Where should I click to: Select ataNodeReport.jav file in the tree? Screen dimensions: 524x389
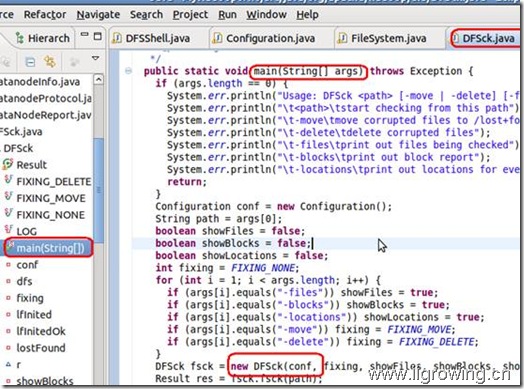46,115
